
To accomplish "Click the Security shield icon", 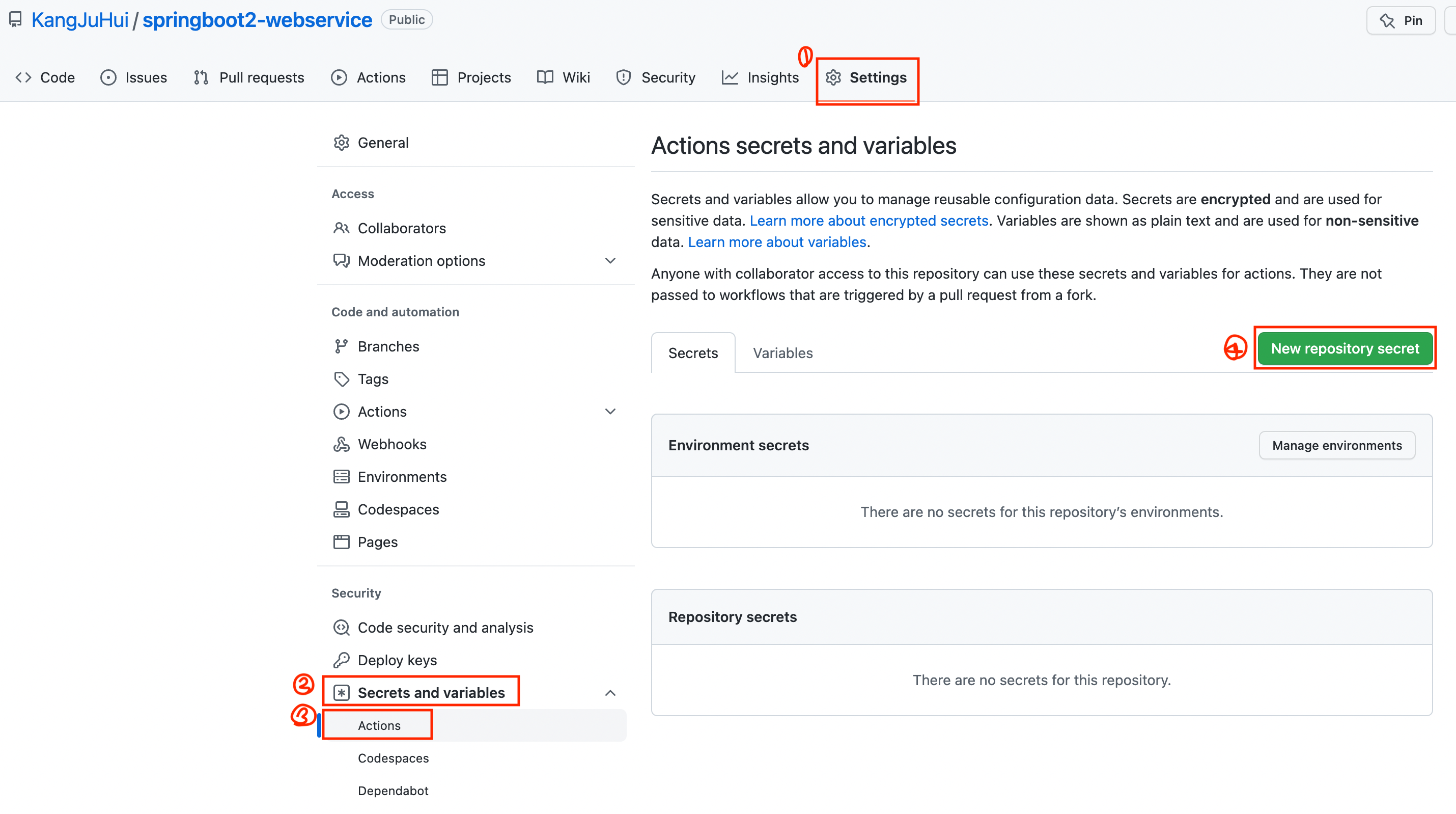I will tap(624, 77).
